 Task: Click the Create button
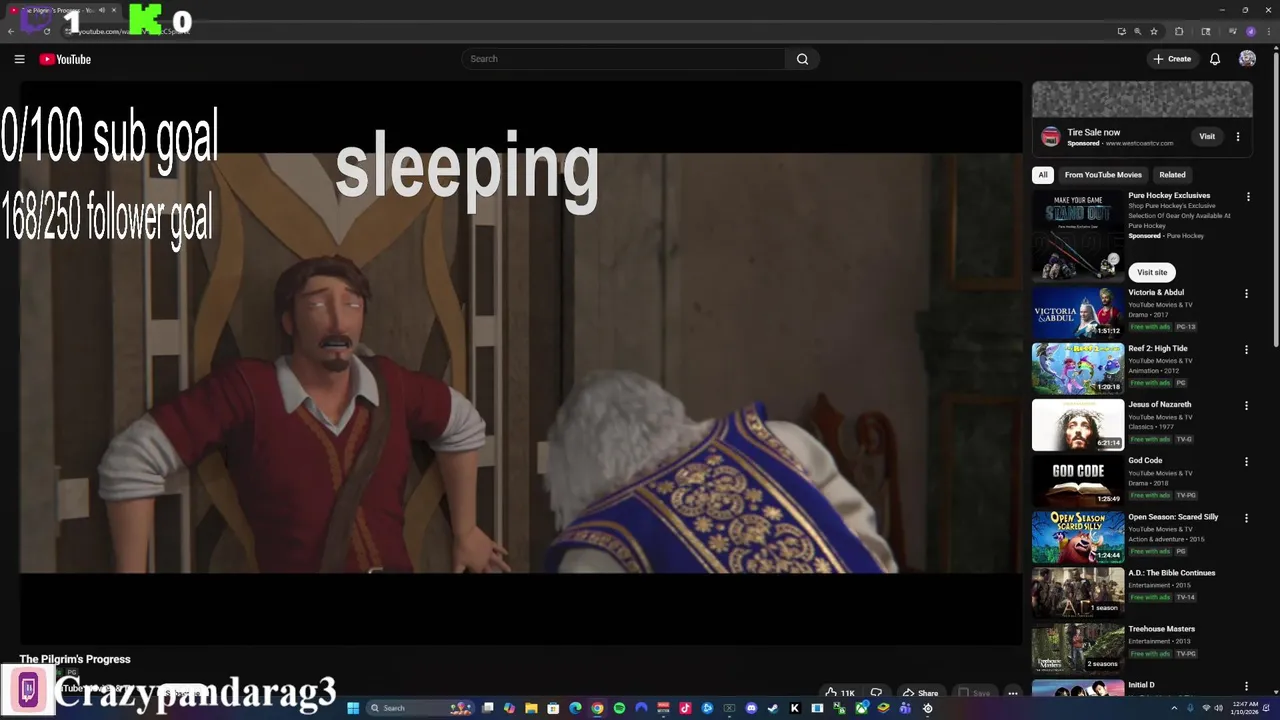click(1172, 59)
